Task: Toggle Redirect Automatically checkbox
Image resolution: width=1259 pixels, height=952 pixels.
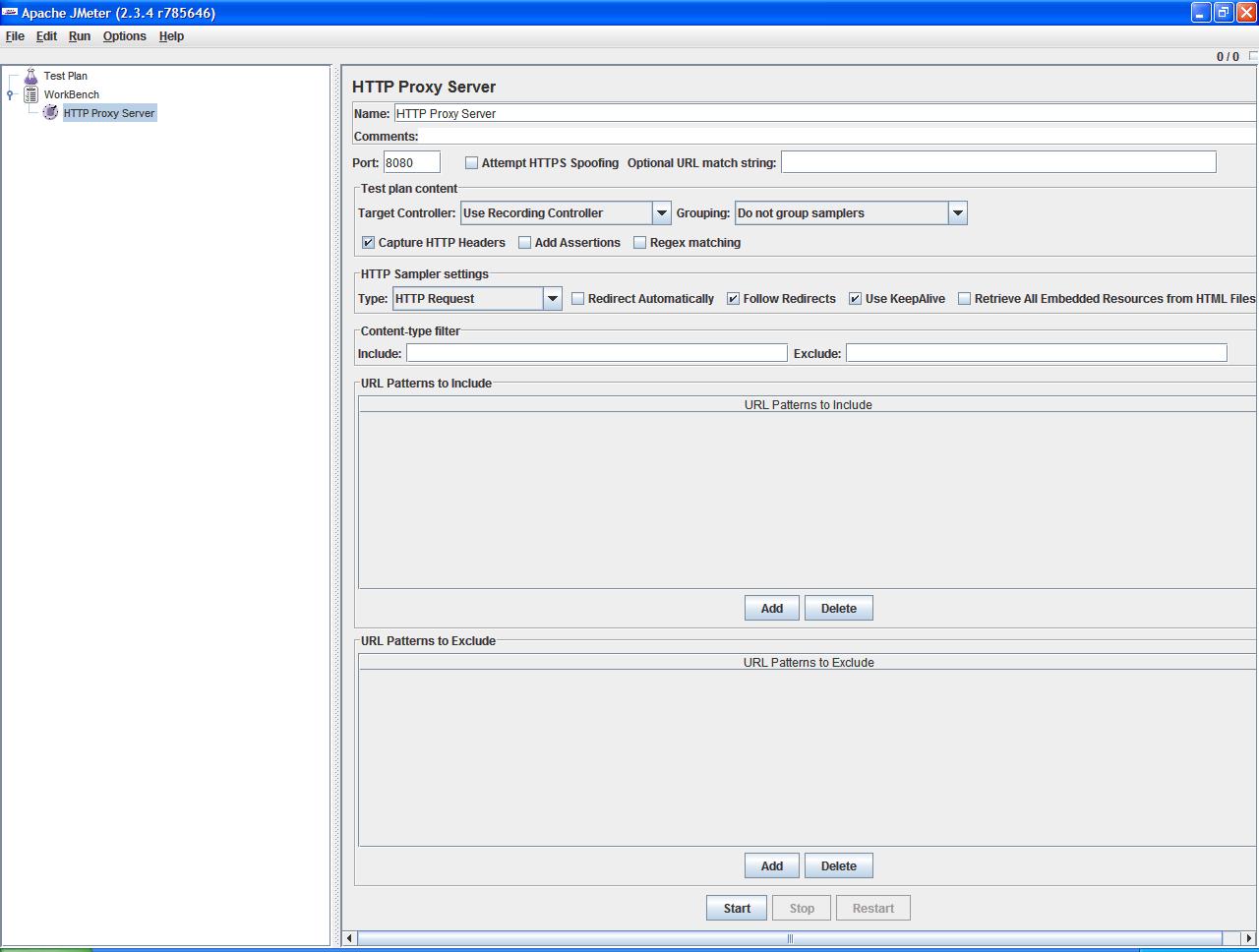Action: [577, 299]
